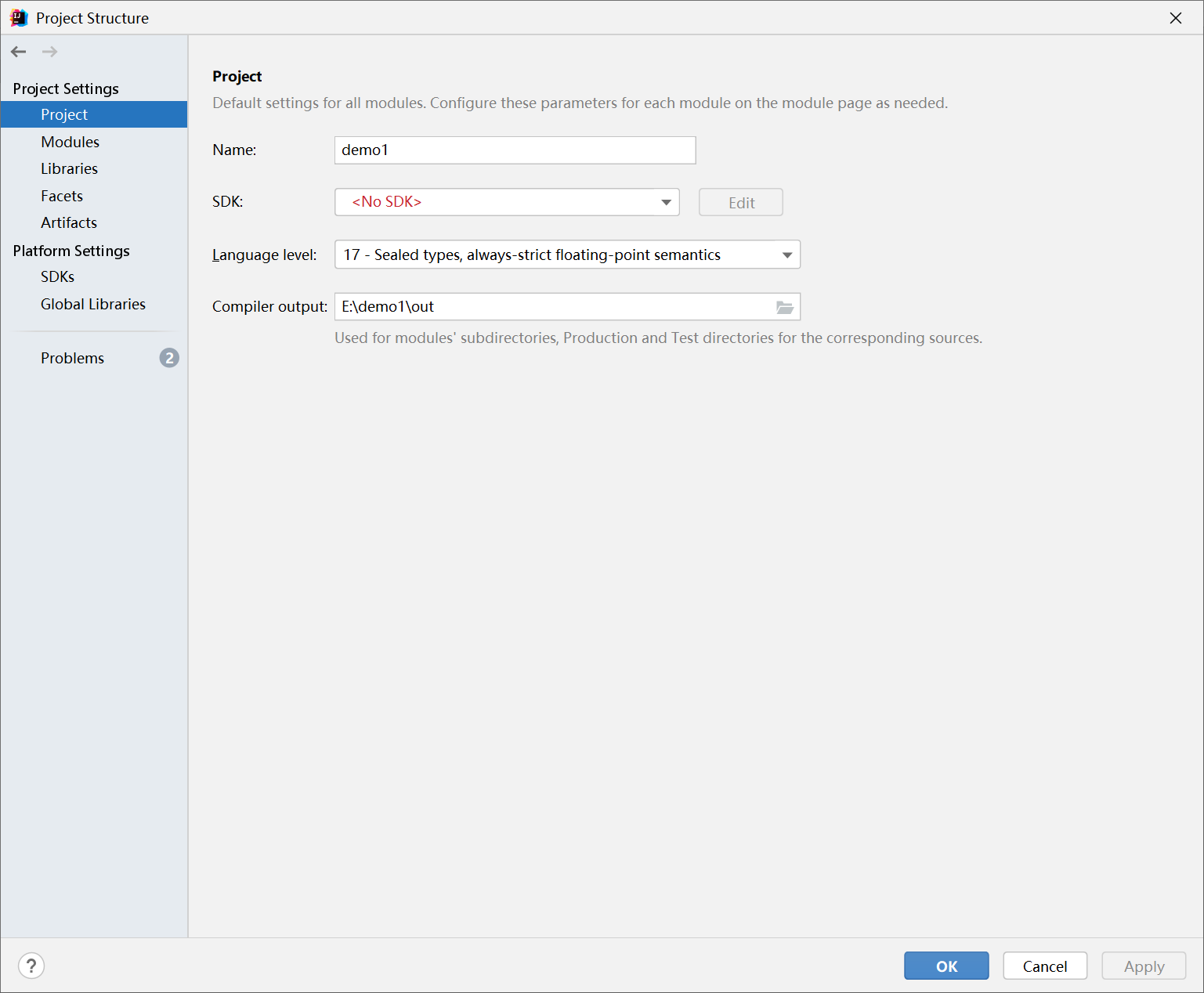Close the Project Structure dialog
Screen dimensions: 1204x993
[x=1176, y=18]
